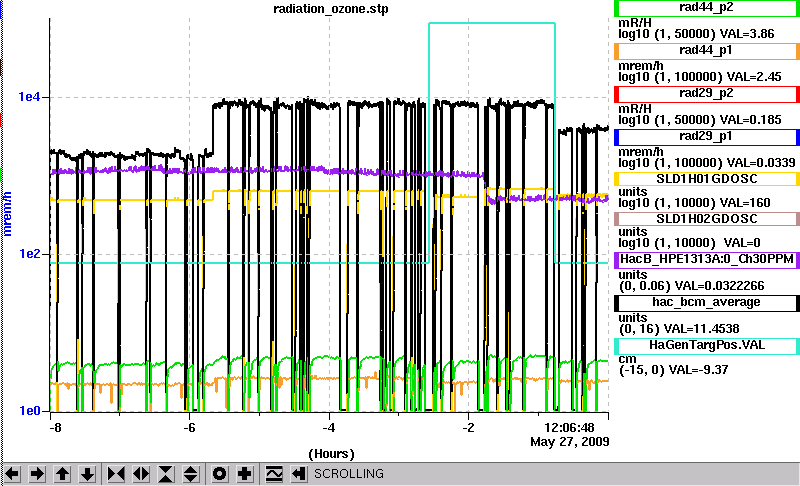Click the plus toolbar icon
Viewport: 800px width, 486px height.
pos(245,474)
